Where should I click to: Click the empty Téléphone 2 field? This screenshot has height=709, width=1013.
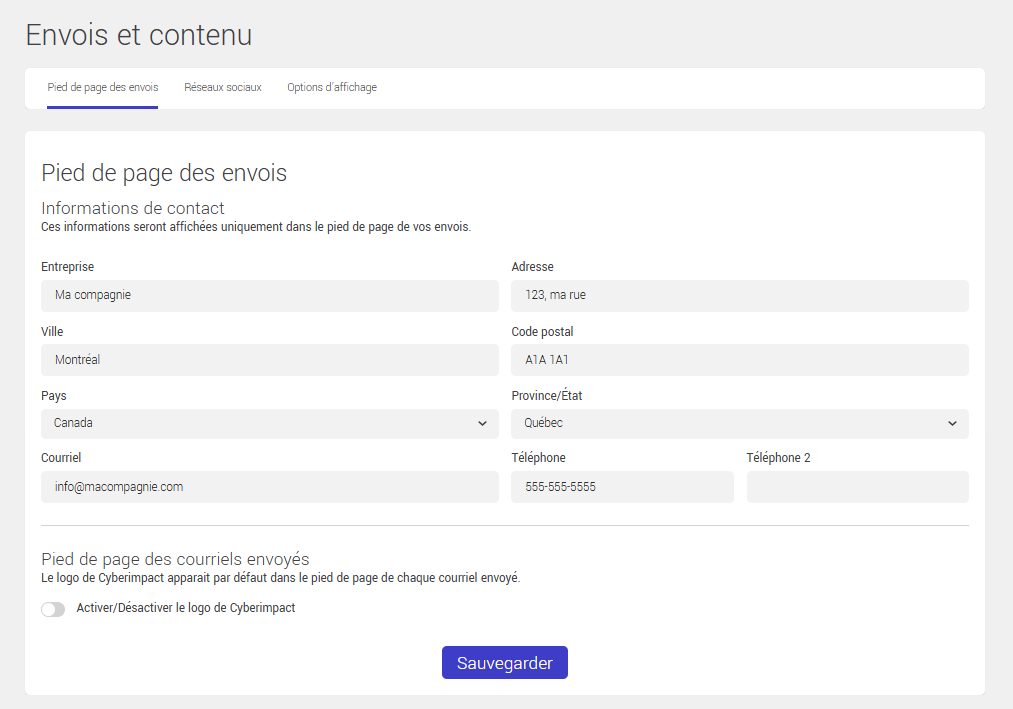[857, 486]
